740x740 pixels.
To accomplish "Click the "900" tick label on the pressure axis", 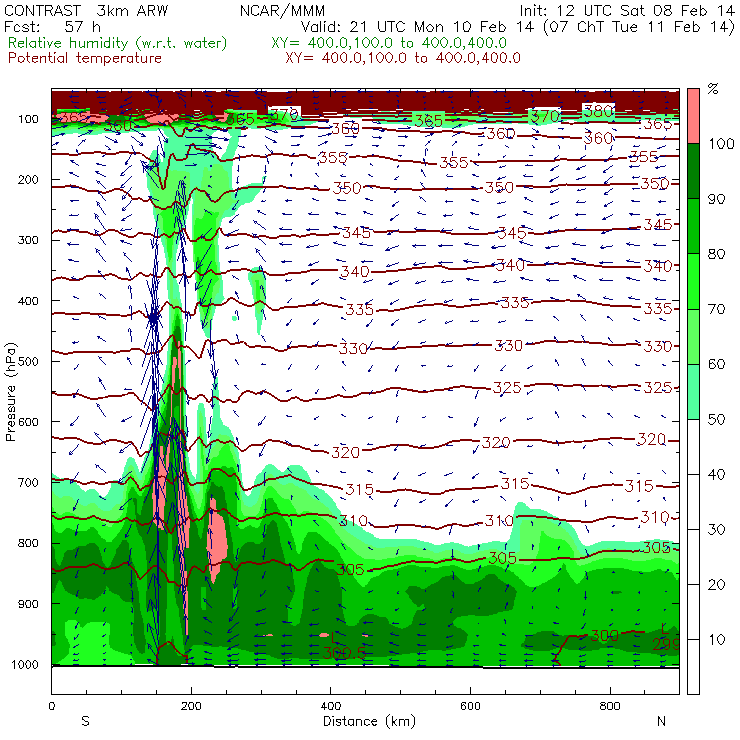I will point(28,604).
